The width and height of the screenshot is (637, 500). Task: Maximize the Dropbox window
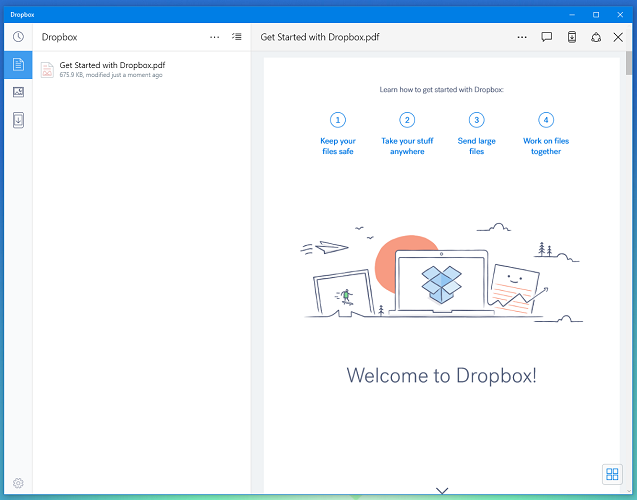point(596,15)
